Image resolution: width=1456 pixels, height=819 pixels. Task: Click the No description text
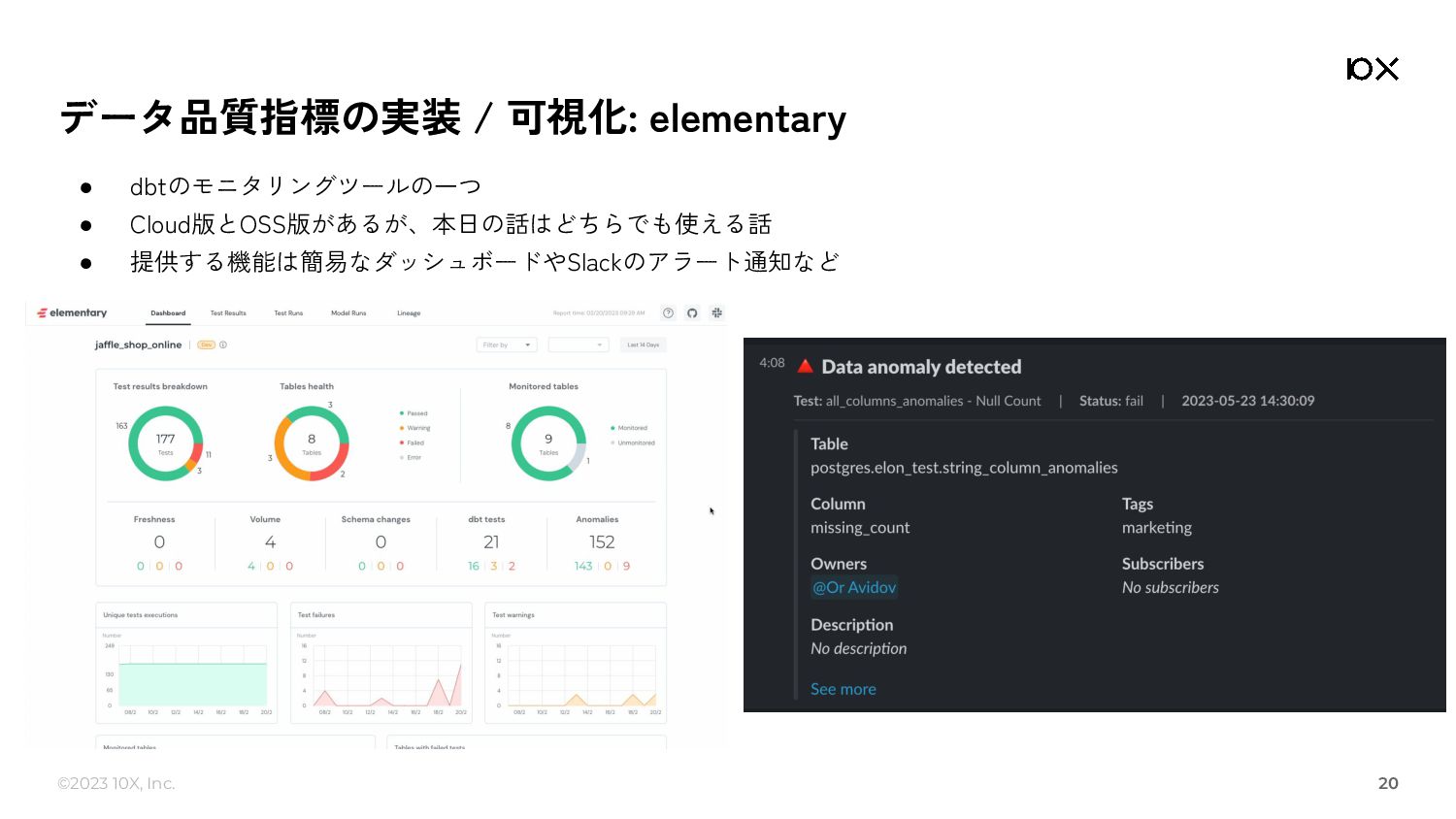[x=859, y=648]
